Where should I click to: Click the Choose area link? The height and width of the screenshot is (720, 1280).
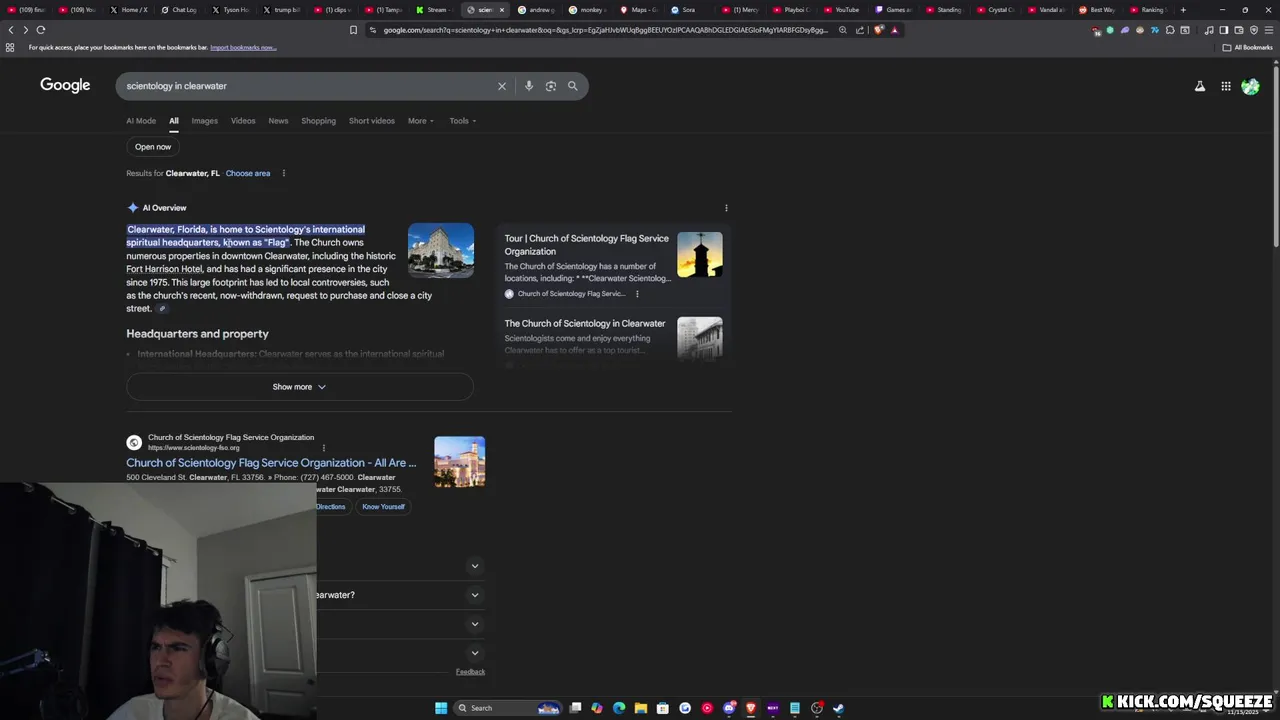(248, 173)
